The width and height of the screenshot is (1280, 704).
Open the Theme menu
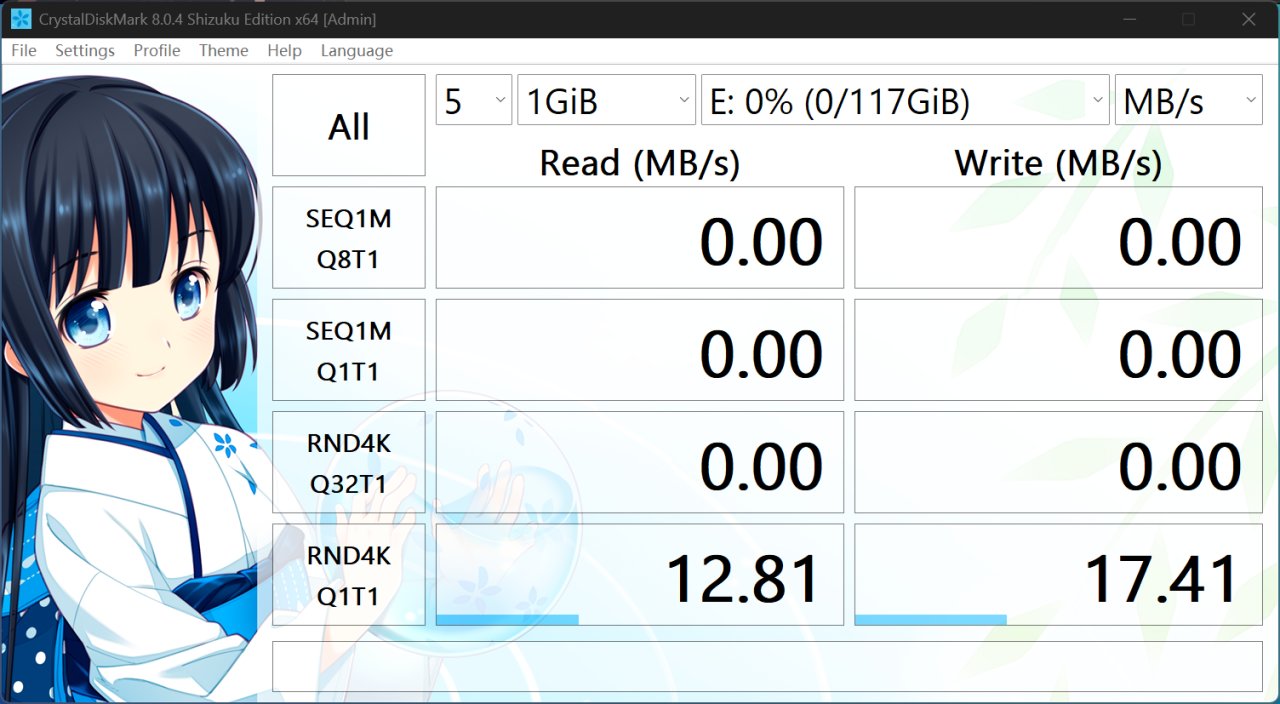click(x=224, y=51)
